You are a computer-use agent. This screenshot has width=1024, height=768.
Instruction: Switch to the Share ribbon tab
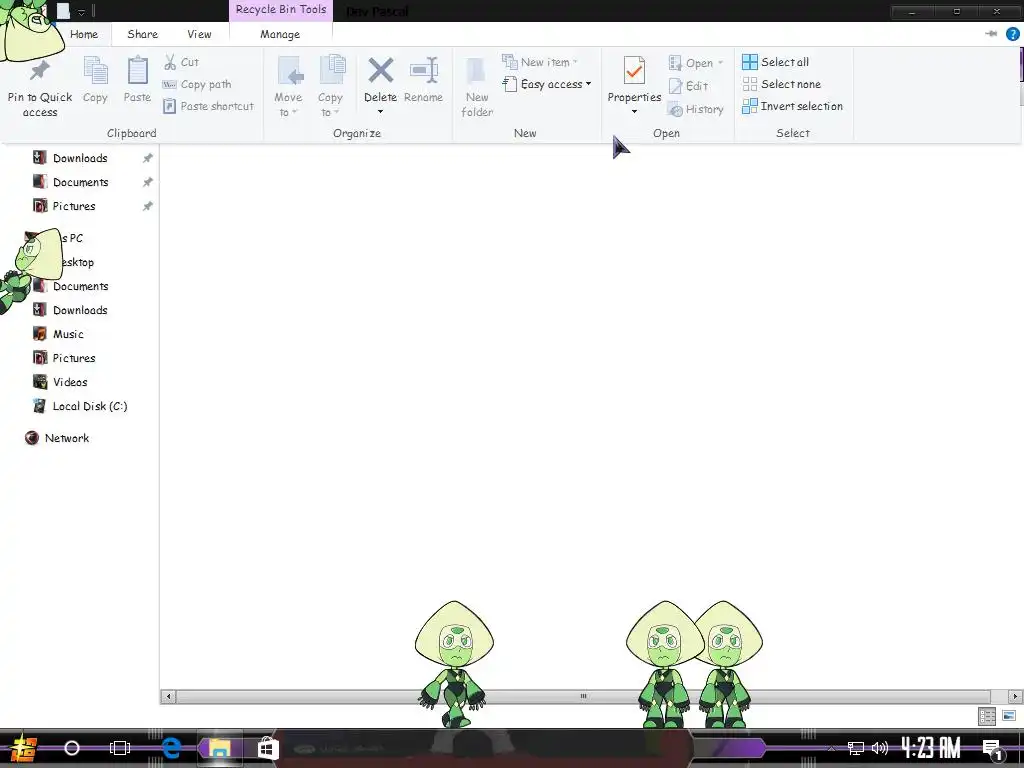coord(142,34)
